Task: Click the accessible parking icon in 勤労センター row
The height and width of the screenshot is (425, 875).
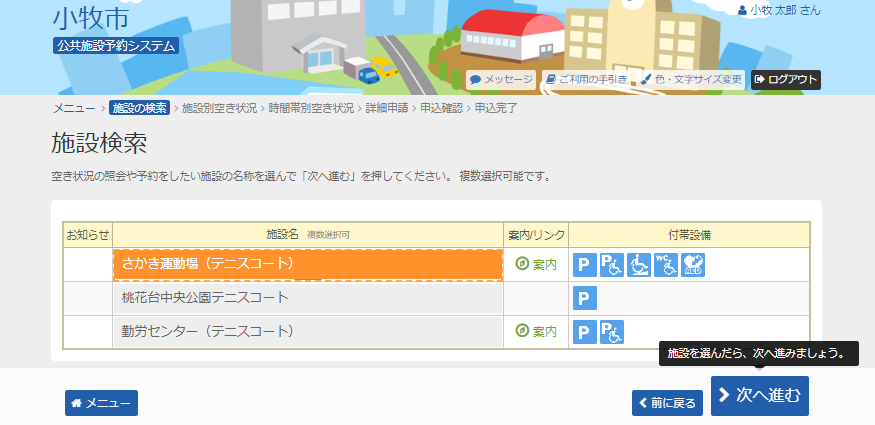Action: (x=612, y=331)
